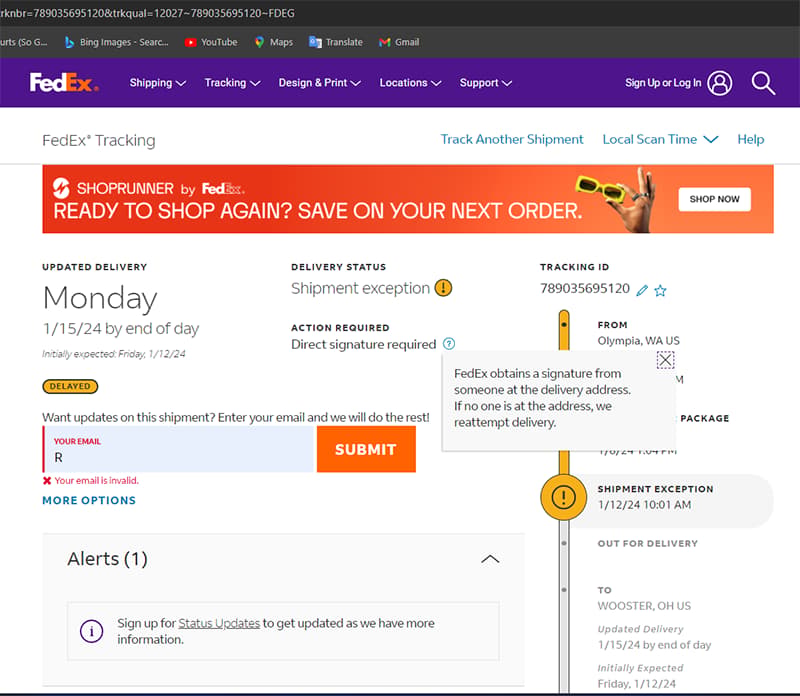Viewport: 800px width, 696px height.
Task: Add shipment to watchlist with star icon
Action: (x=660, y=290)
